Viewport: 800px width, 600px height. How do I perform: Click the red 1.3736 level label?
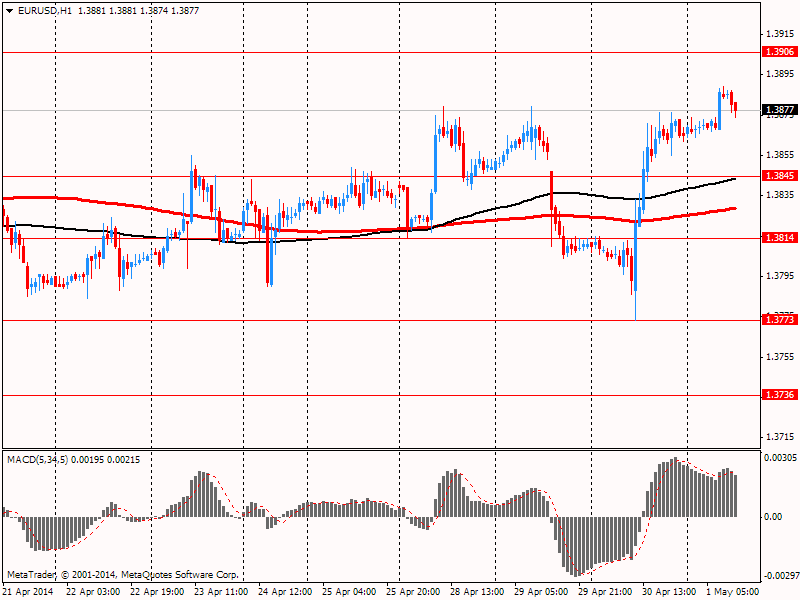[x=779, y=395]
